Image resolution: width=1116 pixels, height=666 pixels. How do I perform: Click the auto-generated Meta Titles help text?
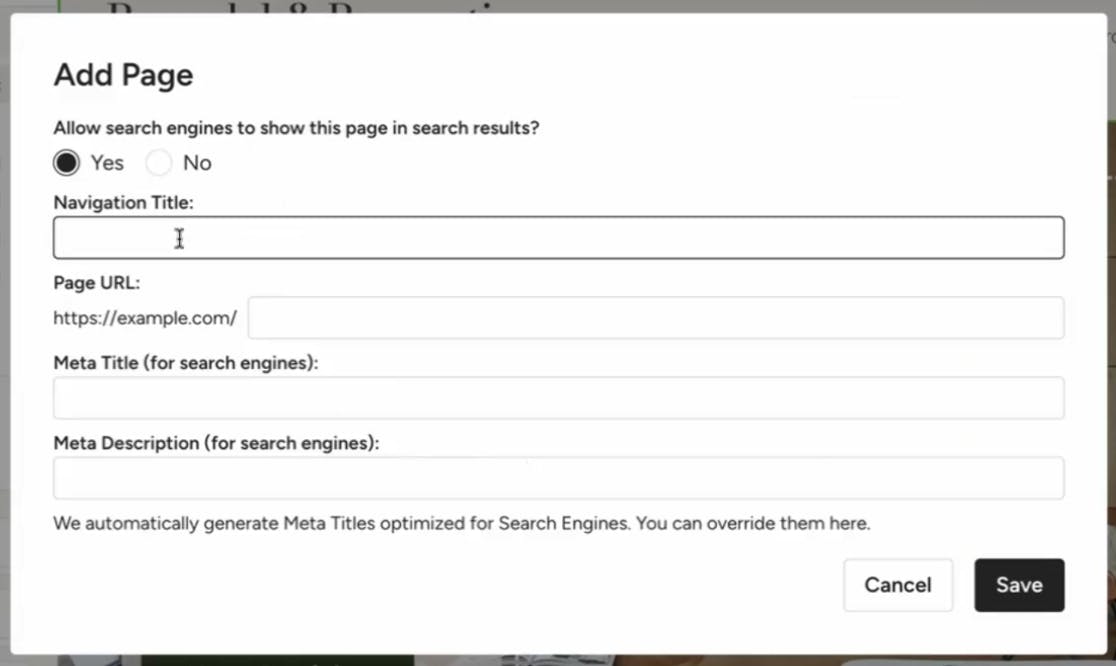tap(461, 523)
